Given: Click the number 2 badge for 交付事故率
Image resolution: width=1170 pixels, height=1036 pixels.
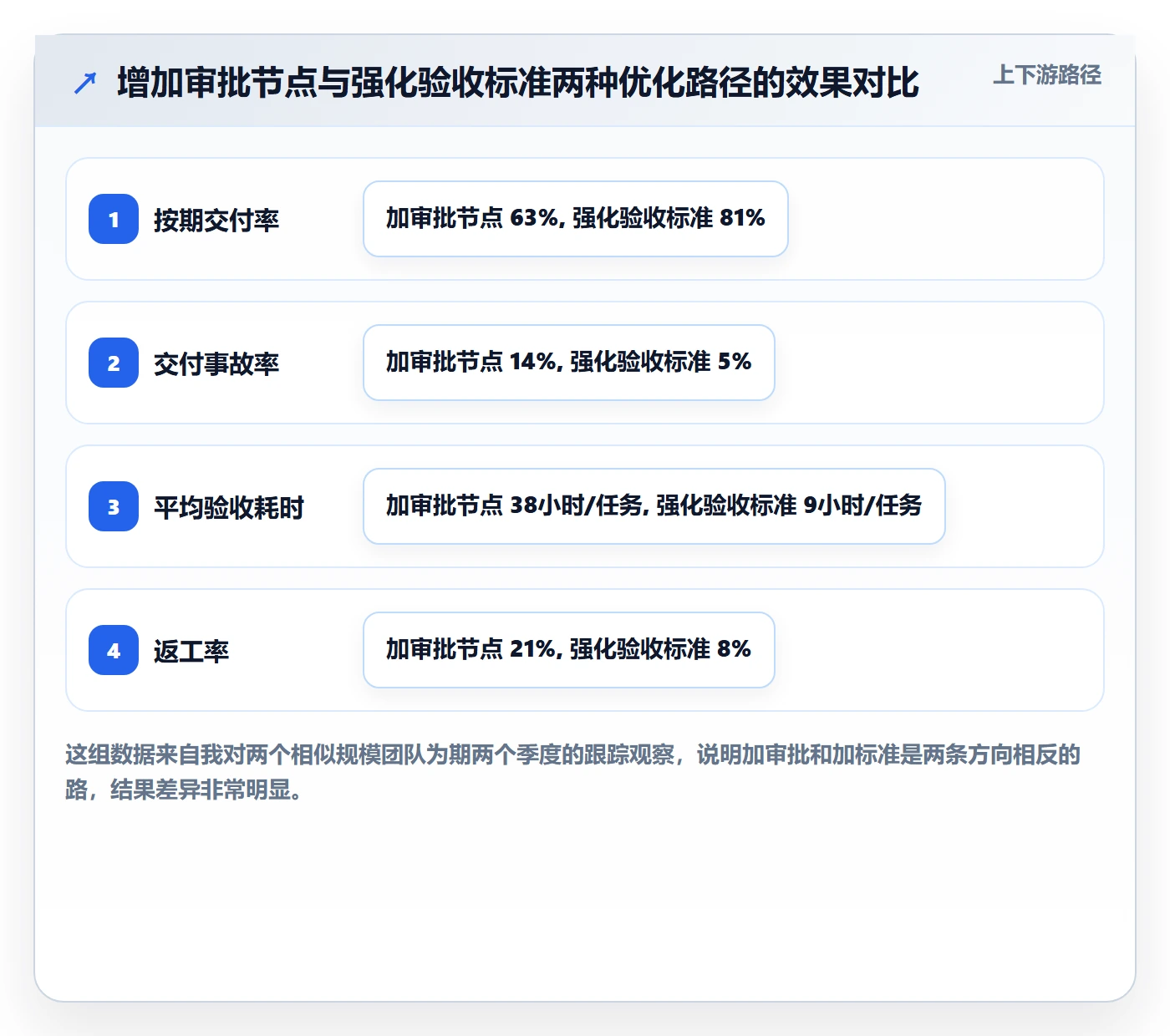Looking at the screenshot, I should (114, 363).
